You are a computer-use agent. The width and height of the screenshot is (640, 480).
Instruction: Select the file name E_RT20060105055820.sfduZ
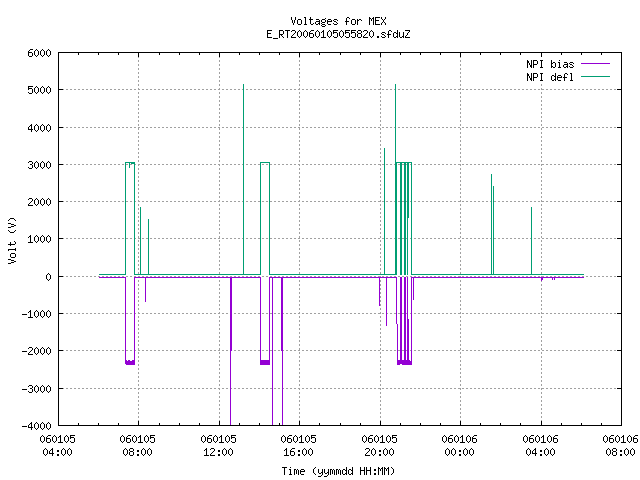point(338,34)
